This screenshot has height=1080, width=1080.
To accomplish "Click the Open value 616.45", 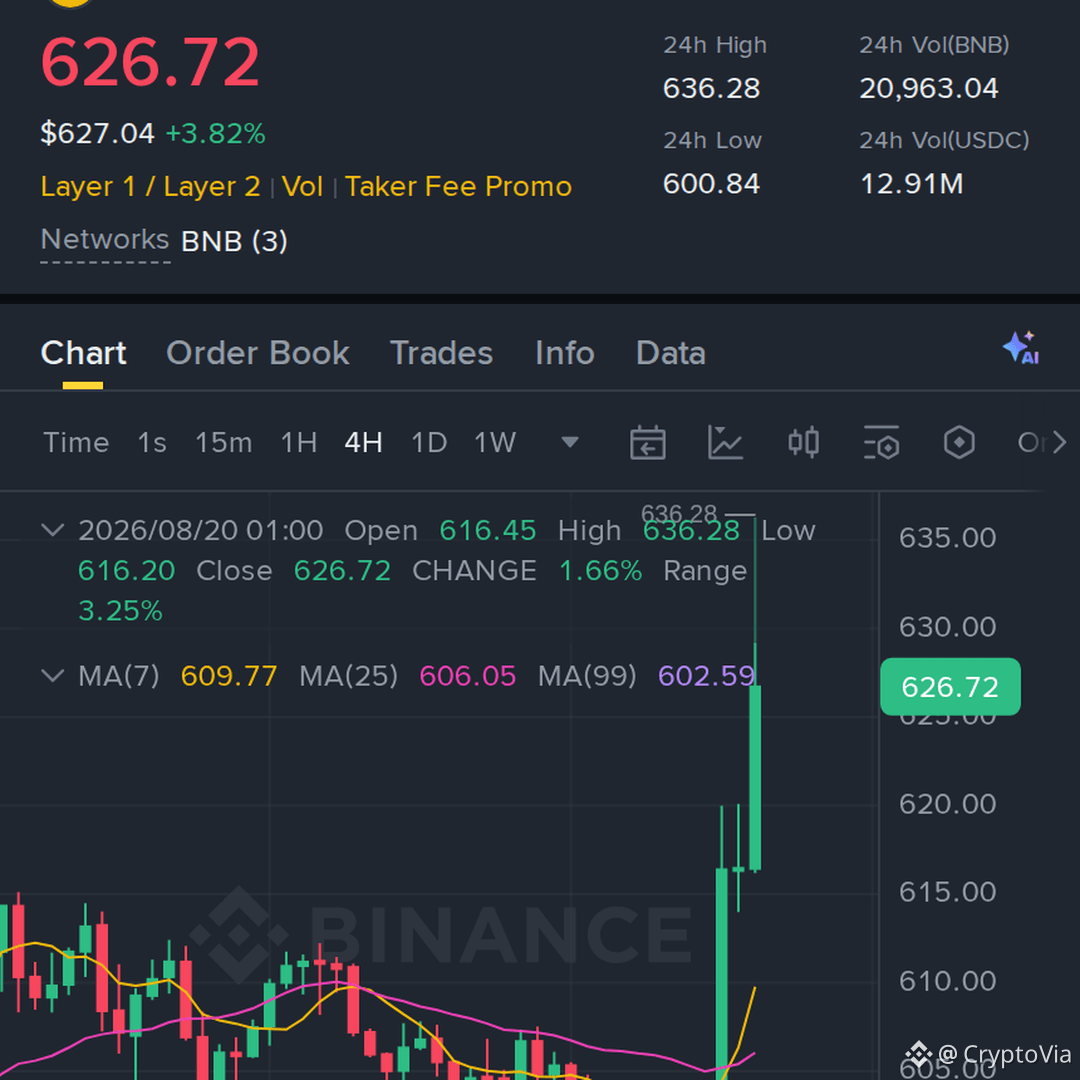I will (488, 530).
